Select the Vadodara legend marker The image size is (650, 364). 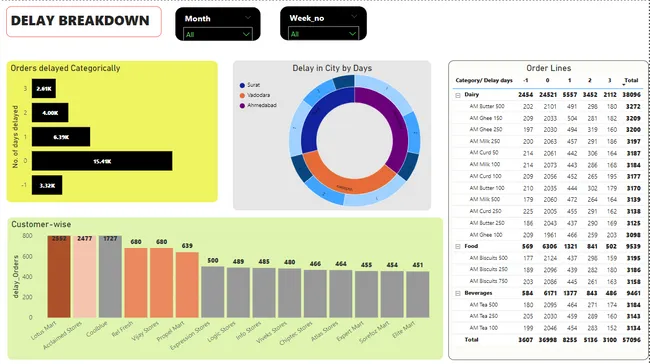pyautogui.click(x=242, y=95)
